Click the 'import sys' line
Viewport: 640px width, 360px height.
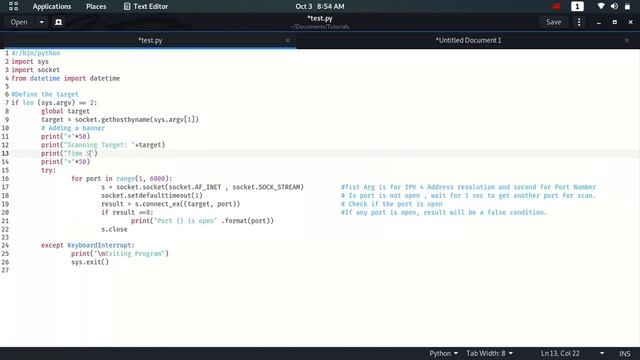30,62
